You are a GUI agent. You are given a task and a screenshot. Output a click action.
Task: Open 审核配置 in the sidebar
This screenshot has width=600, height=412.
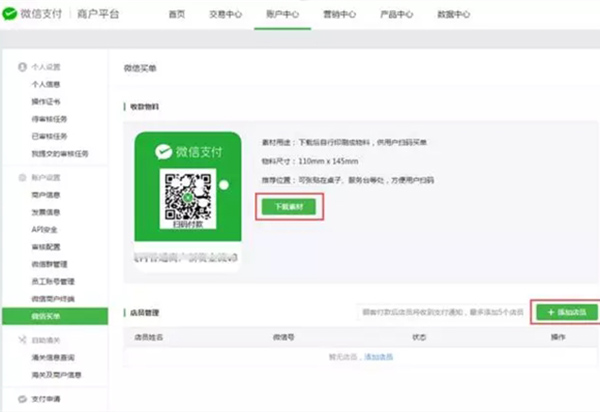[46, 247]
